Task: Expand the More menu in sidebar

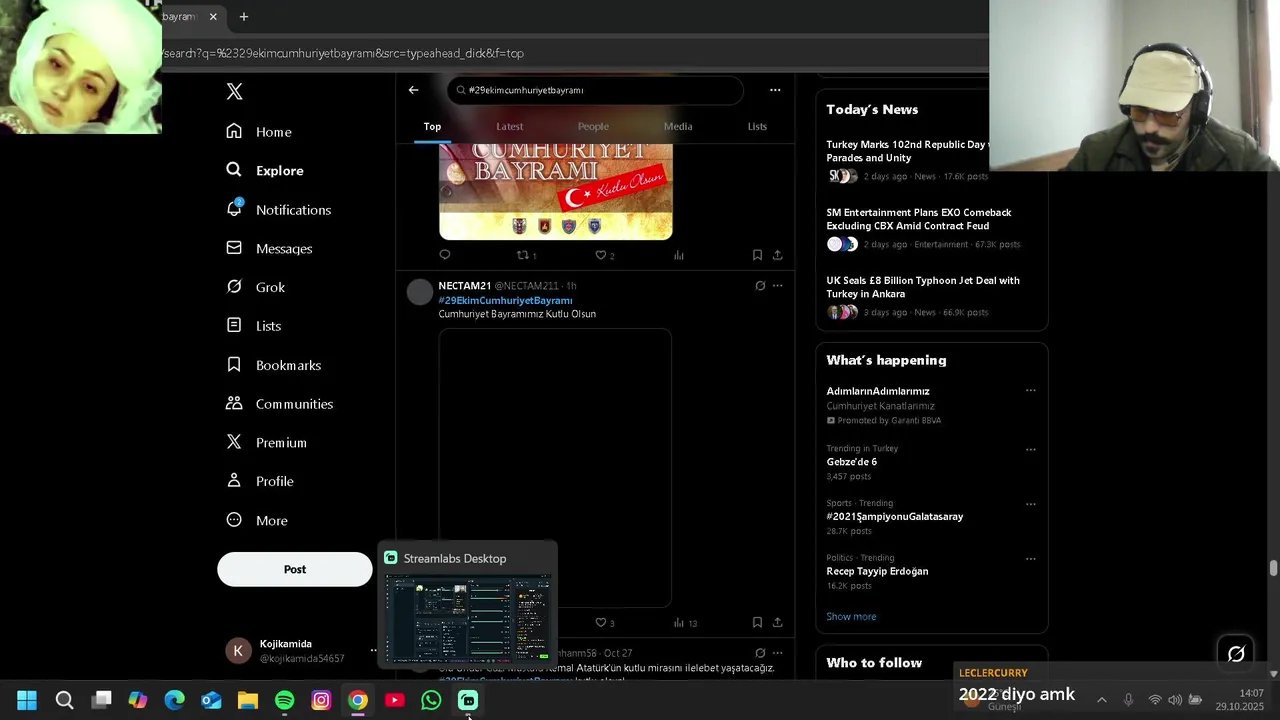Action: [x=257, y=520]
